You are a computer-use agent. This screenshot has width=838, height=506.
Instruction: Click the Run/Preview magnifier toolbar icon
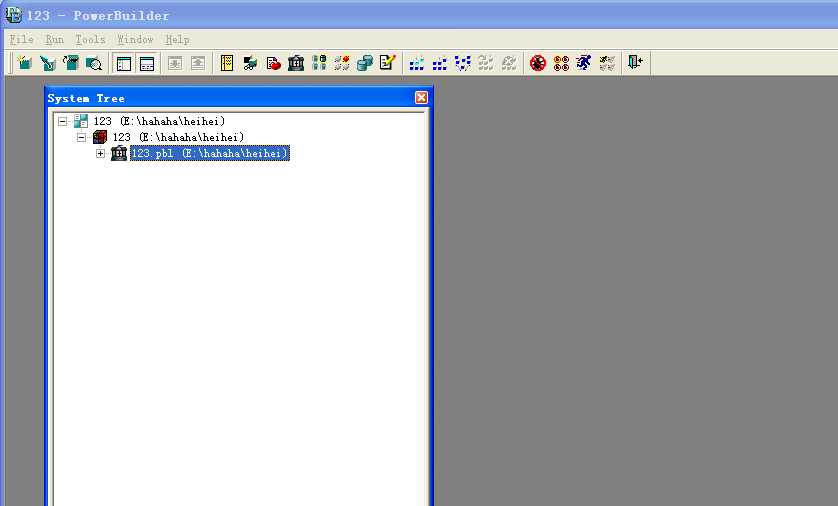pos(94,63)
